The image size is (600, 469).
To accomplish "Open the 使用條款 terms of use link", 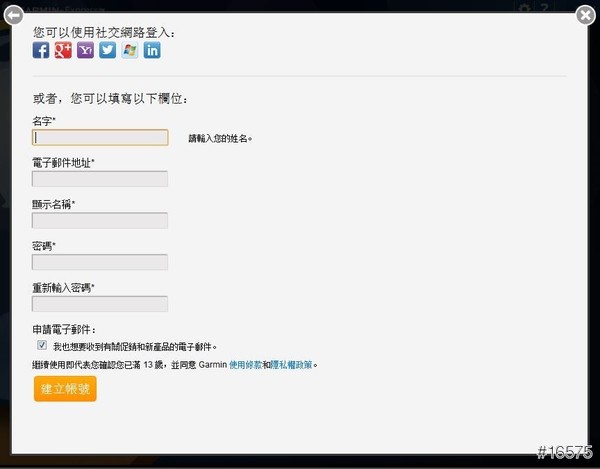I will (x=246, y=366).
